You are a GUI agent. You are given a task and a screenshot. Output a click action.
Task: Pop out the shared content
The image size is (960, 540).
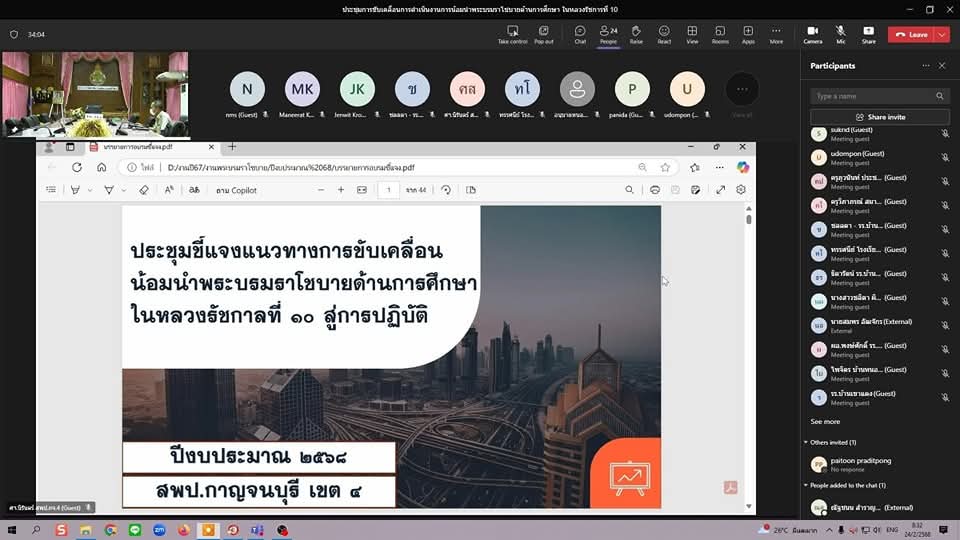pyautogui.click(x=544, y=34)
